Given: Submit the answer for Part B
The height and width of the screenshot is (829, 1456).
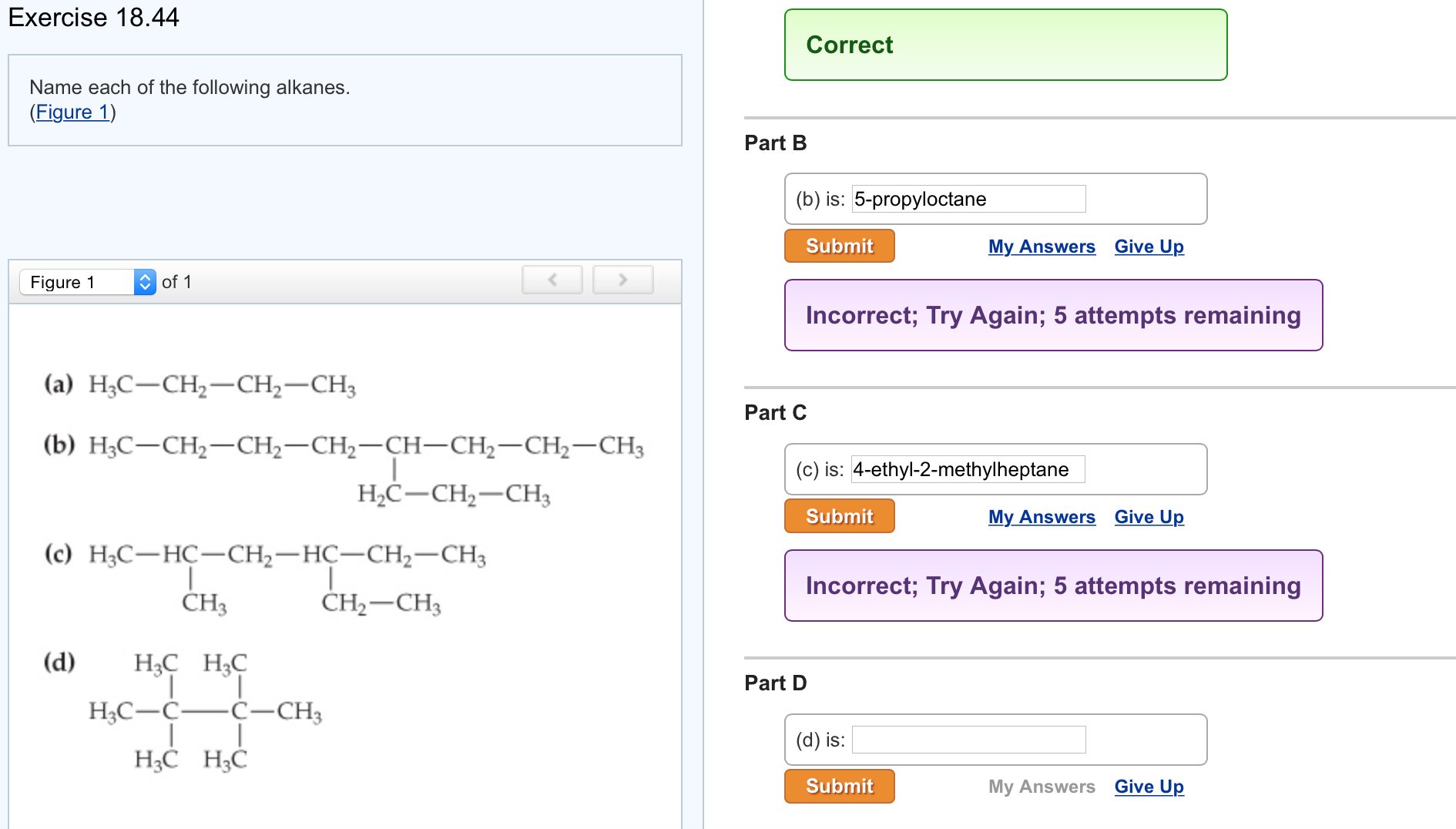Looking at the screenshot, I should pos(838,246).
